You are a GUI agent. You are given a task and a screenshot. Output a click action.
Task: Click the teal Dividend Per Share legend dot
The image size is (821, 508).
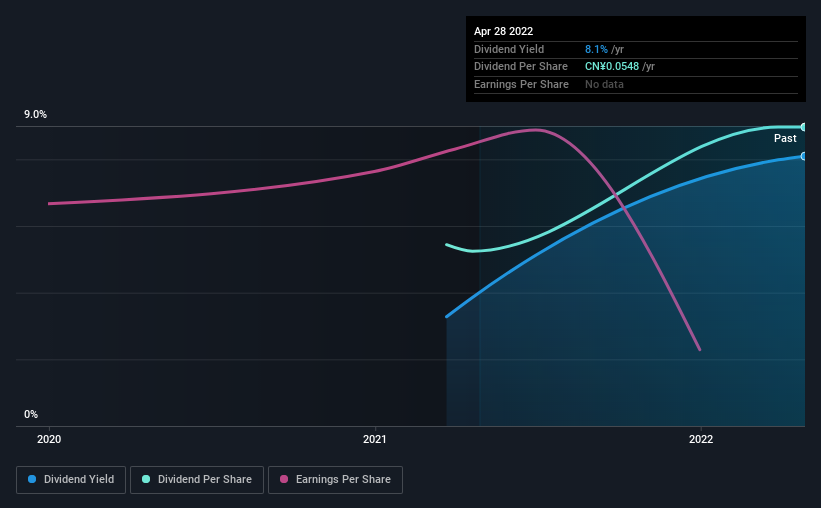tap(146, 479)
